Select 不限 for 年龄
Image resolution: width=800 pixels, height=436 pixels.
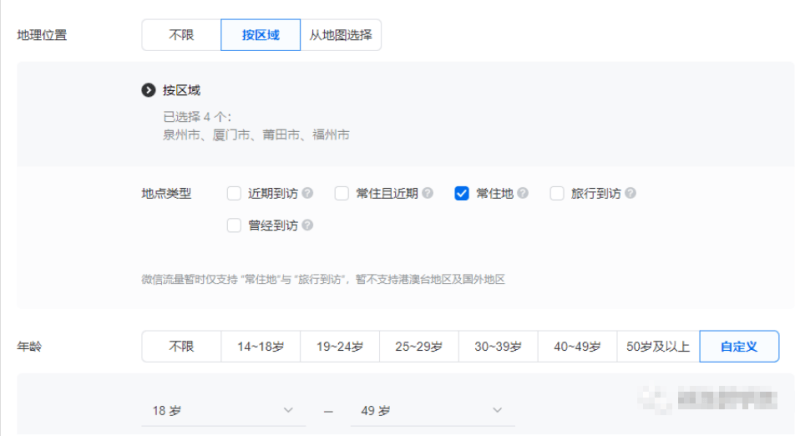181,346
